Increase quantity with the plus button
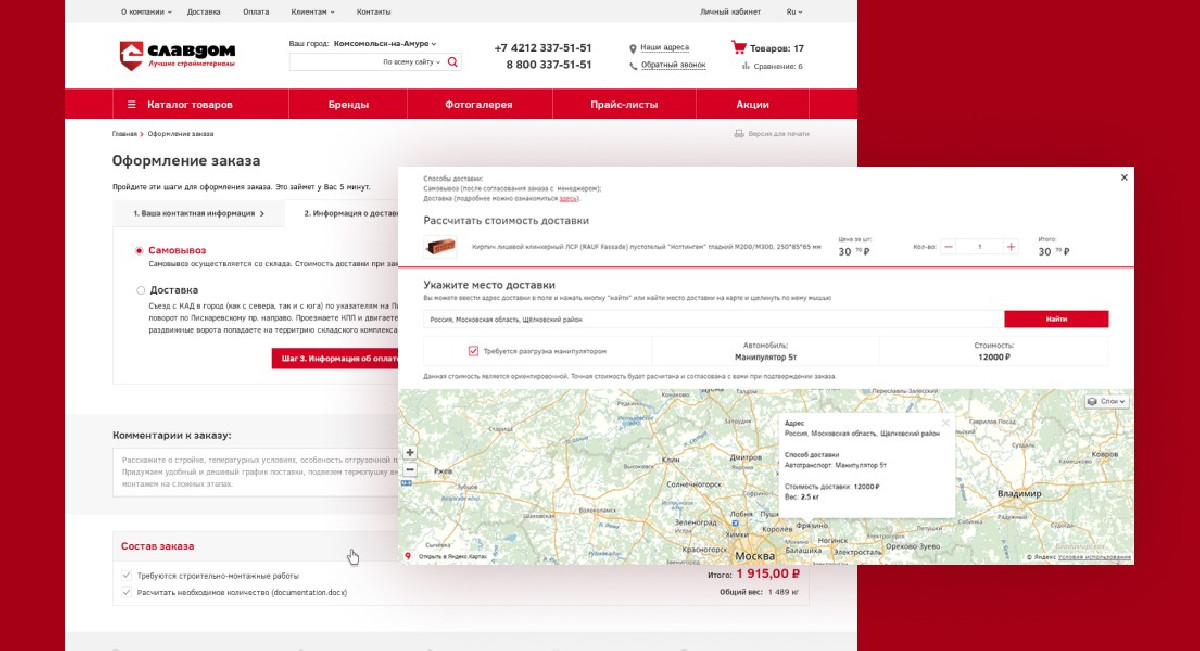 point(1011,247)
